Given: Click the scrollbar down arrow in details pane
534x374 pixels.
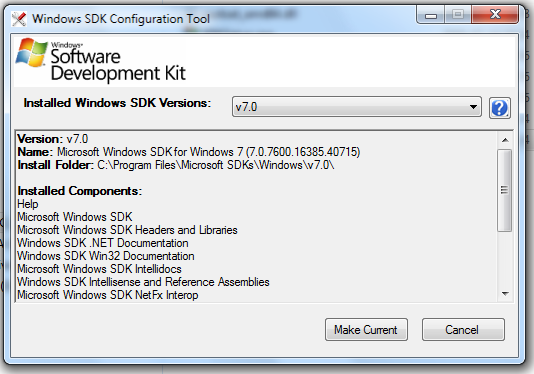Looking at the screenshot, I should coord(505,293).
